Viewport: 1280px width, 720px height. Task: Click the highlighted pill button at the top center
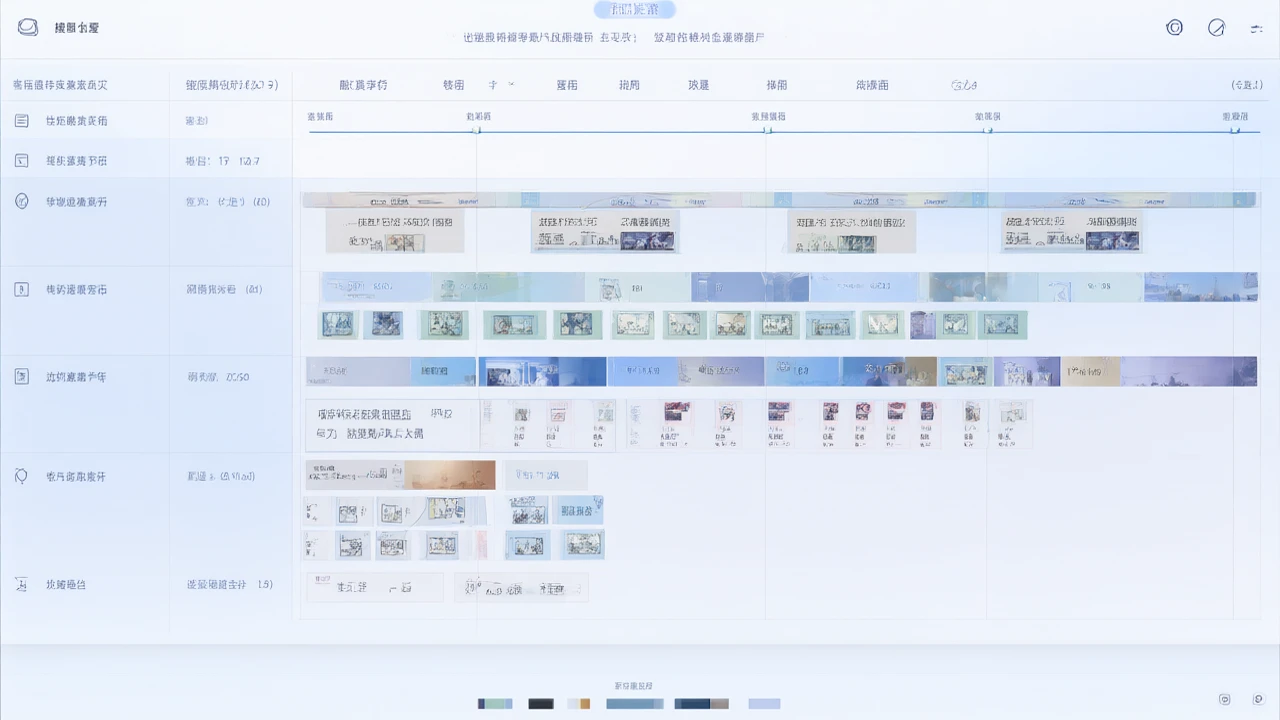[x=635, y=10]
